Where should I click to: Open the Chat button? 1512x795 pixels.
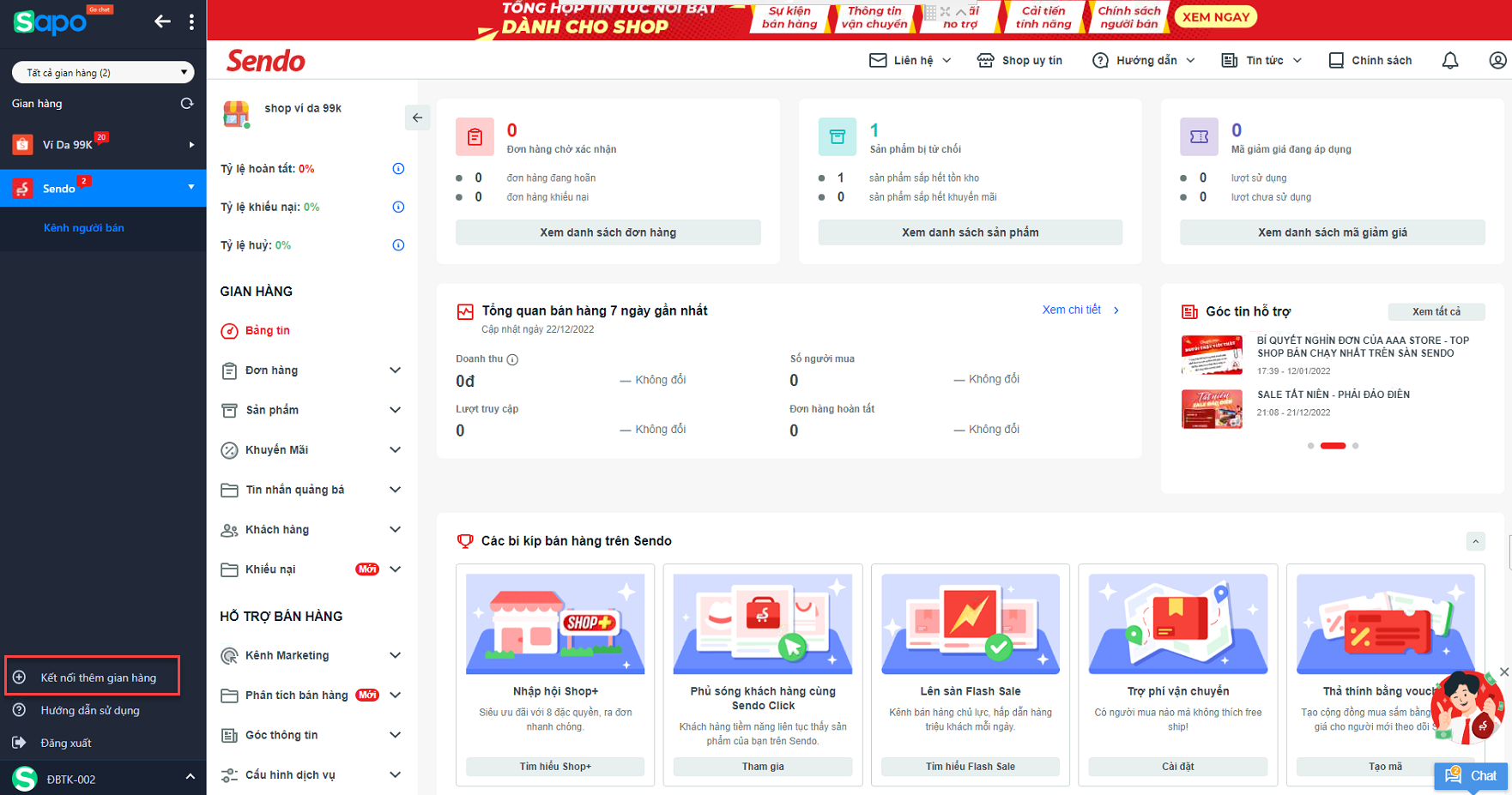coord(1473,776)
